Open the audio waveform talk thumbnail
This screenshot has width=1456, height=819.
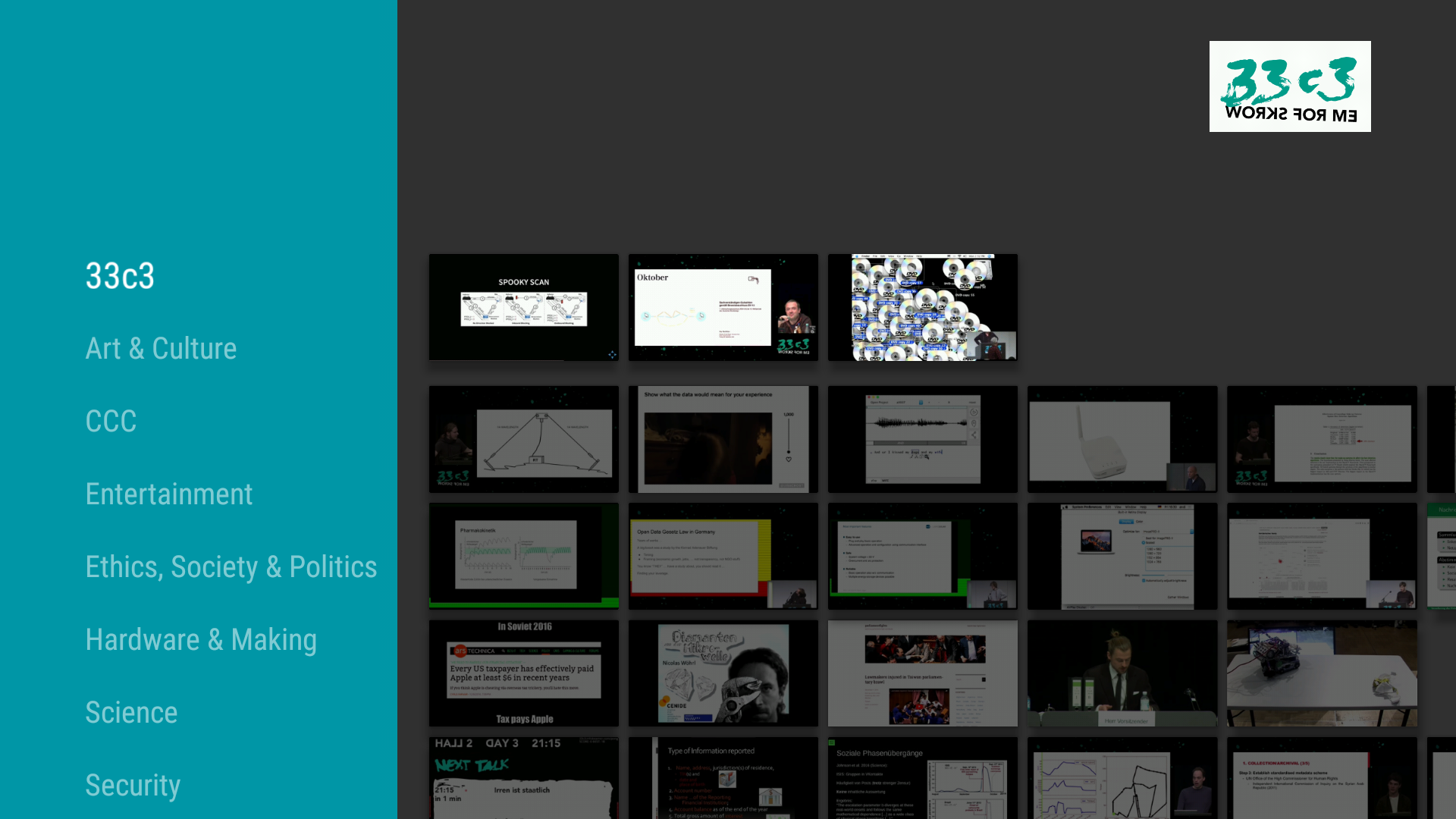922,439
